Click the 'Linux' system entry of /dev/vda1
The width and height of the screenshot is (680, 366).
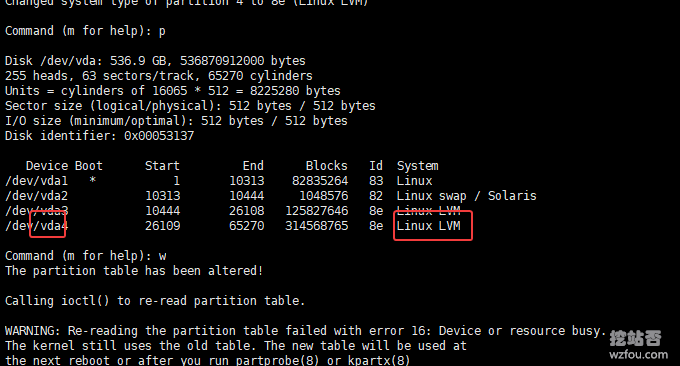click(x=414, y=181)
